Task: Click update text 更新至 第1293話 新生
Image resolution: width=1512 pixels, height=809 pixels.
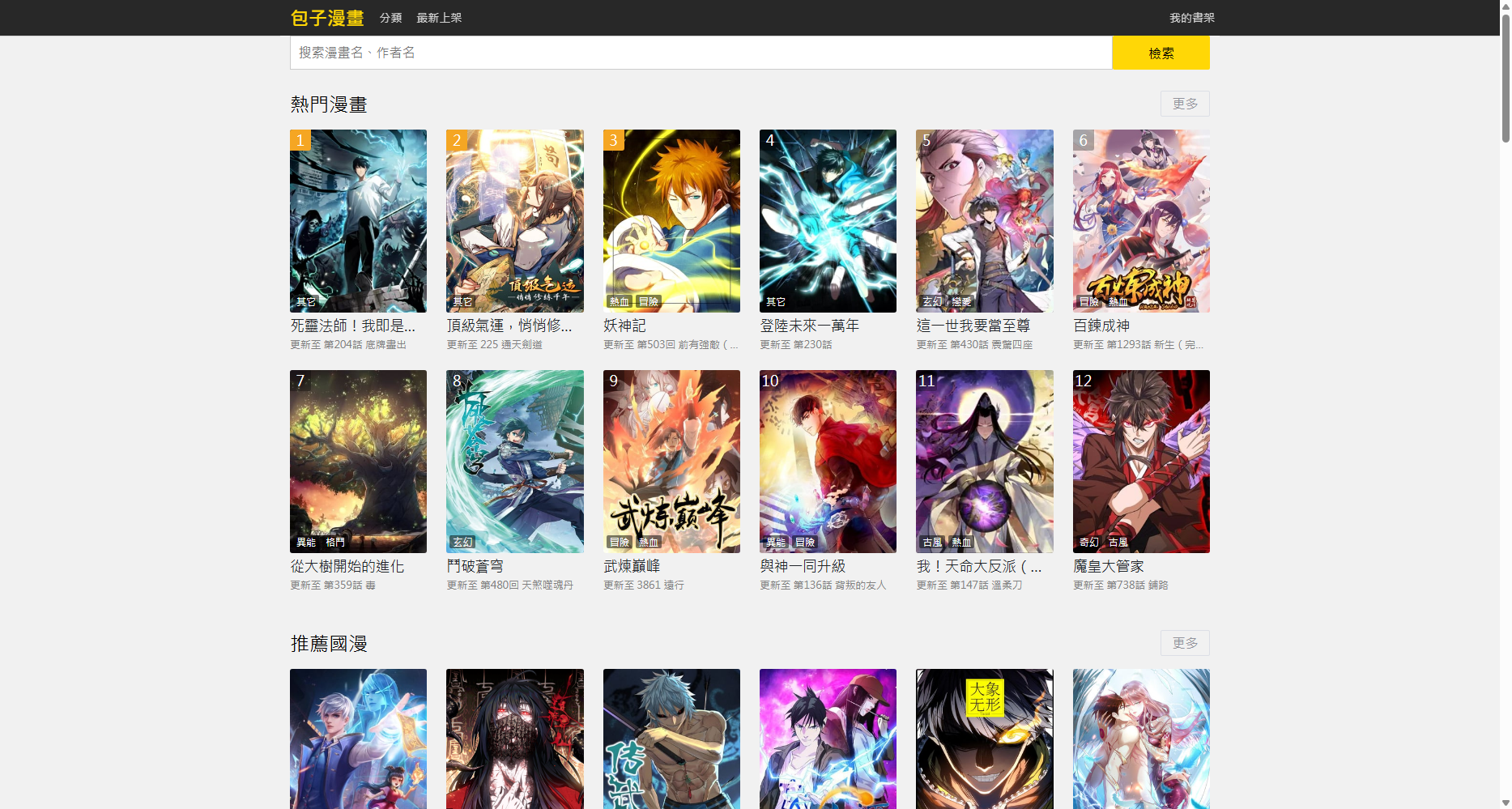Action: click(x=1138, y=345)
